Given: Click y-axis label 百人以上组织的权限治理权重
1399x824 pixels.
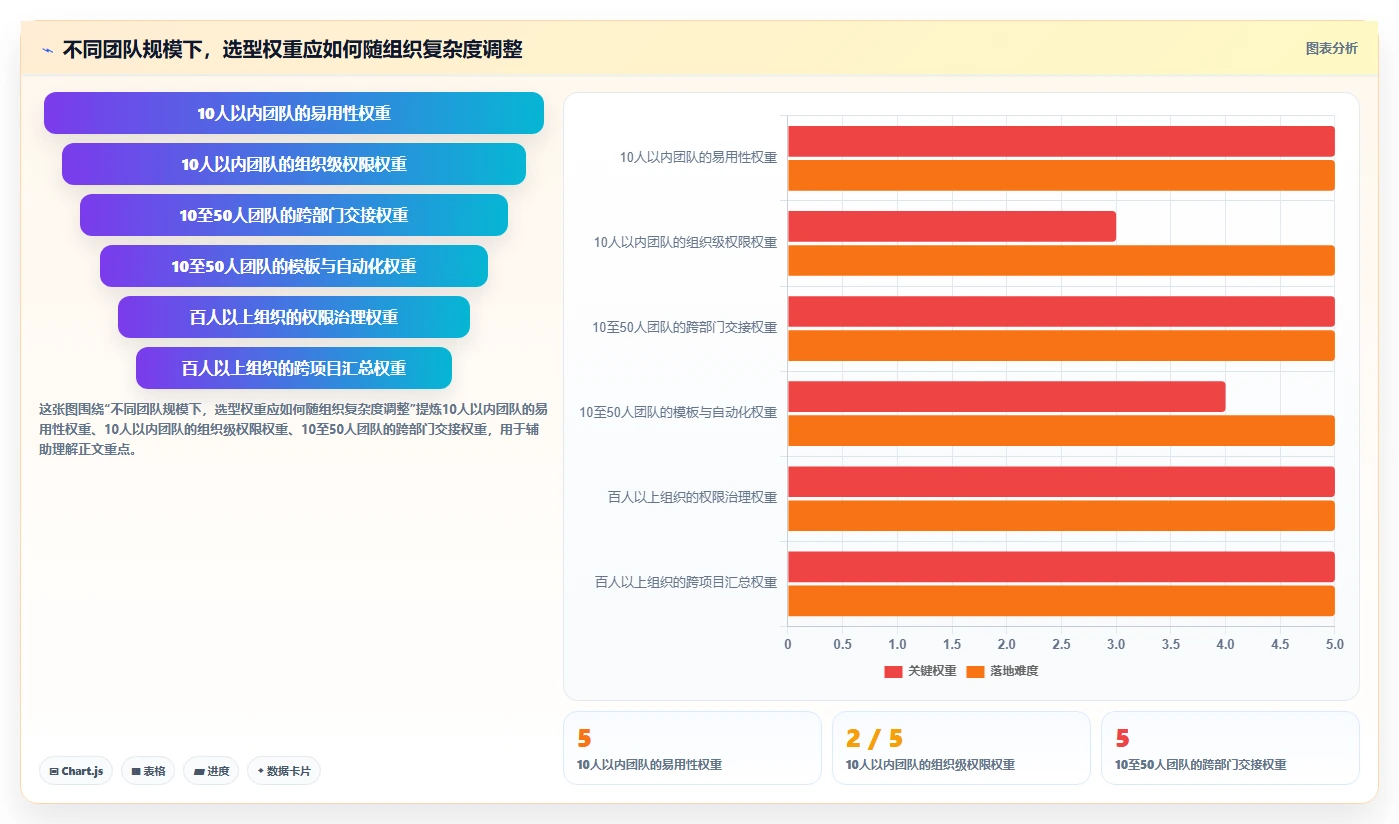Looking at the screenshot, I should coord(692,497).
